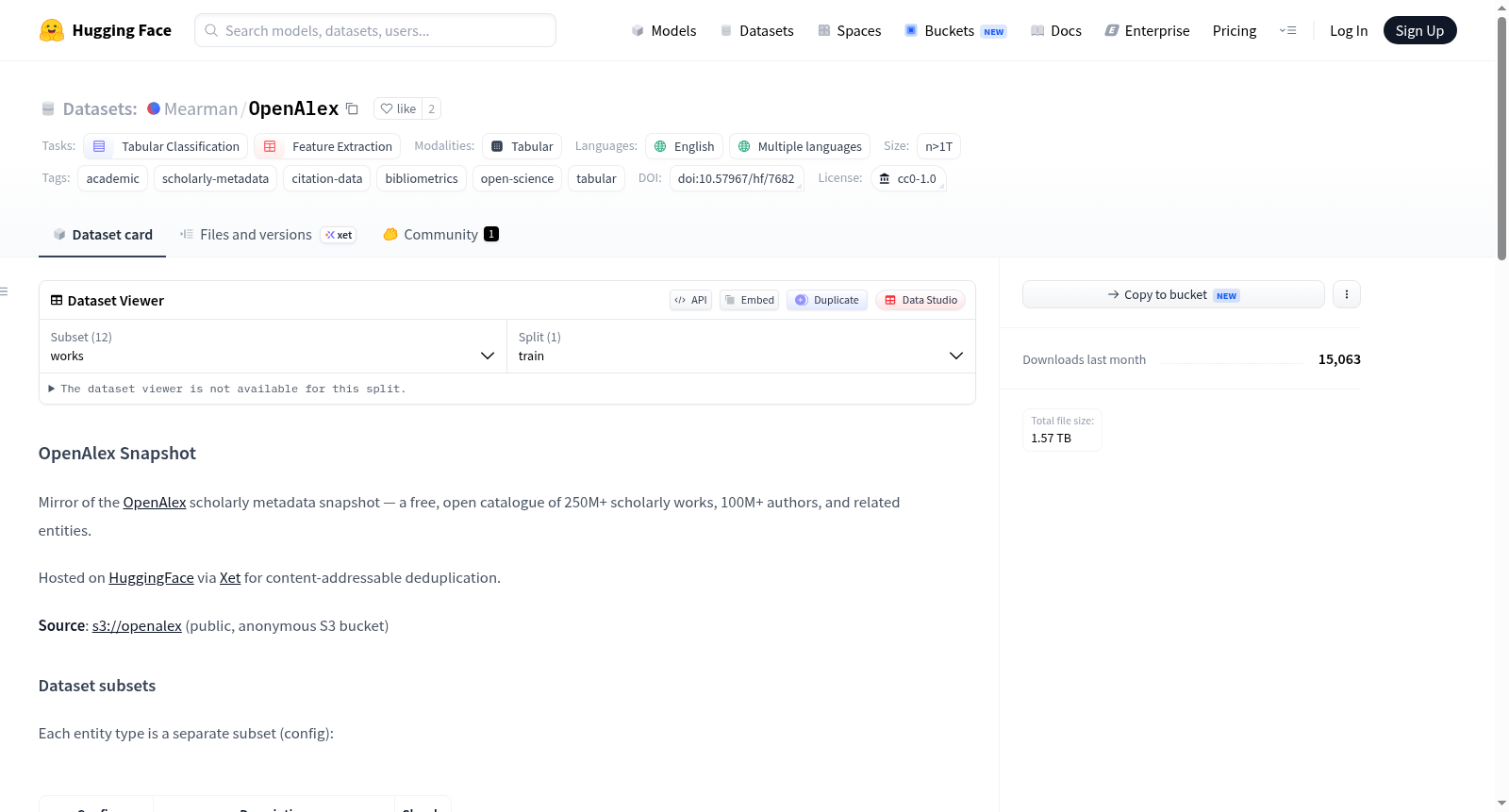Open Data Studio

pyautogui.click(x=920, y=300)
